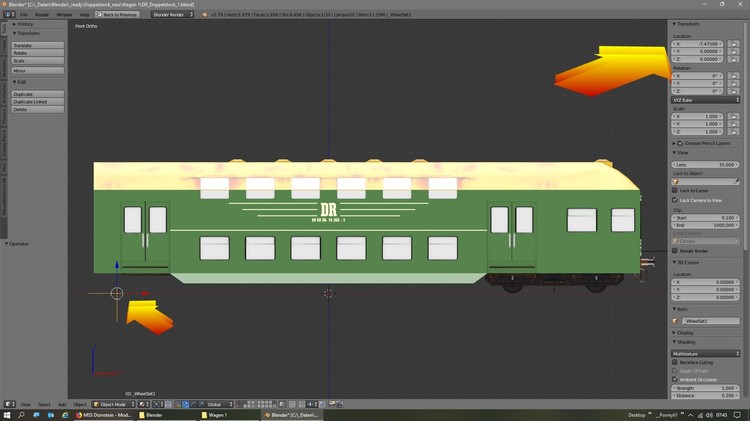The height and width of the screenshot is (421, 750).
Task: Click the 3D view editor type icon
Action: [x=9, y=405]
